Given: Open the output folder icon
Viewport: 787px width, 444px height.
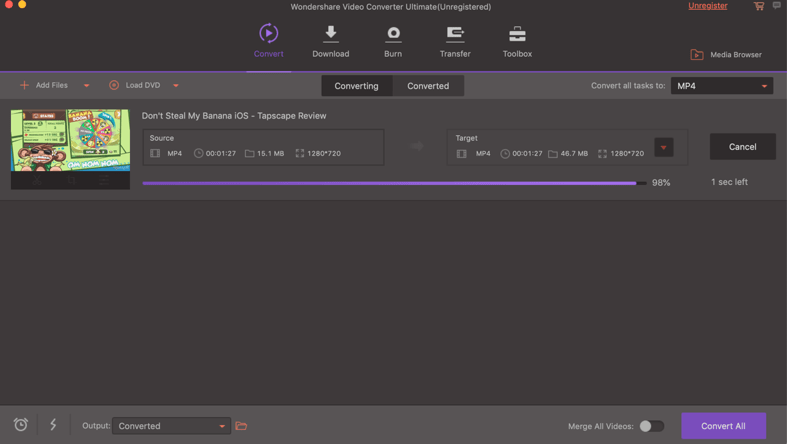Looking at the screenshot, I should coord(241,426).
